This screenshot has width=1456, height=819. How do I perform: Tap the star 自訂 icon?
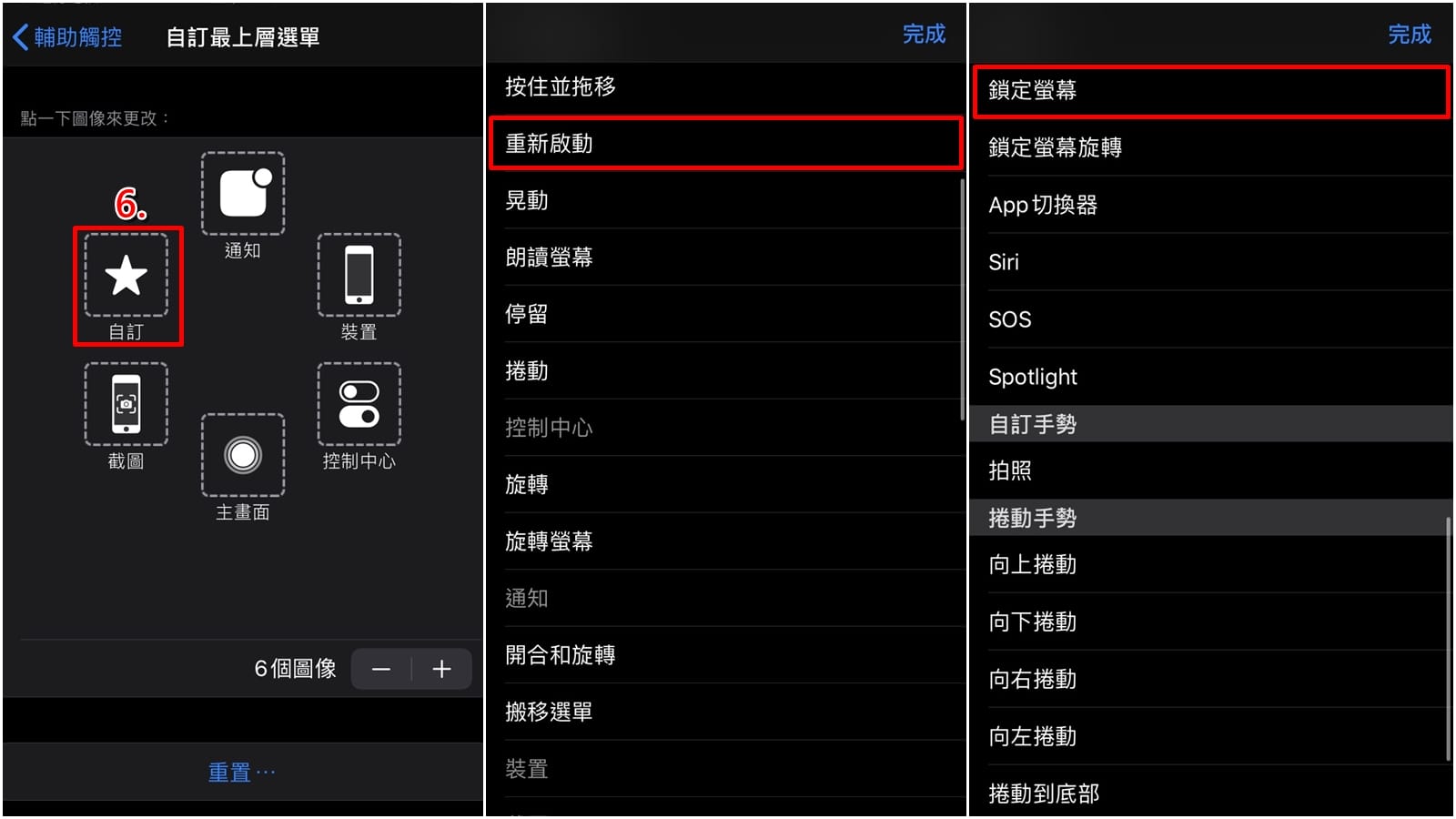(x=126, y=275)
